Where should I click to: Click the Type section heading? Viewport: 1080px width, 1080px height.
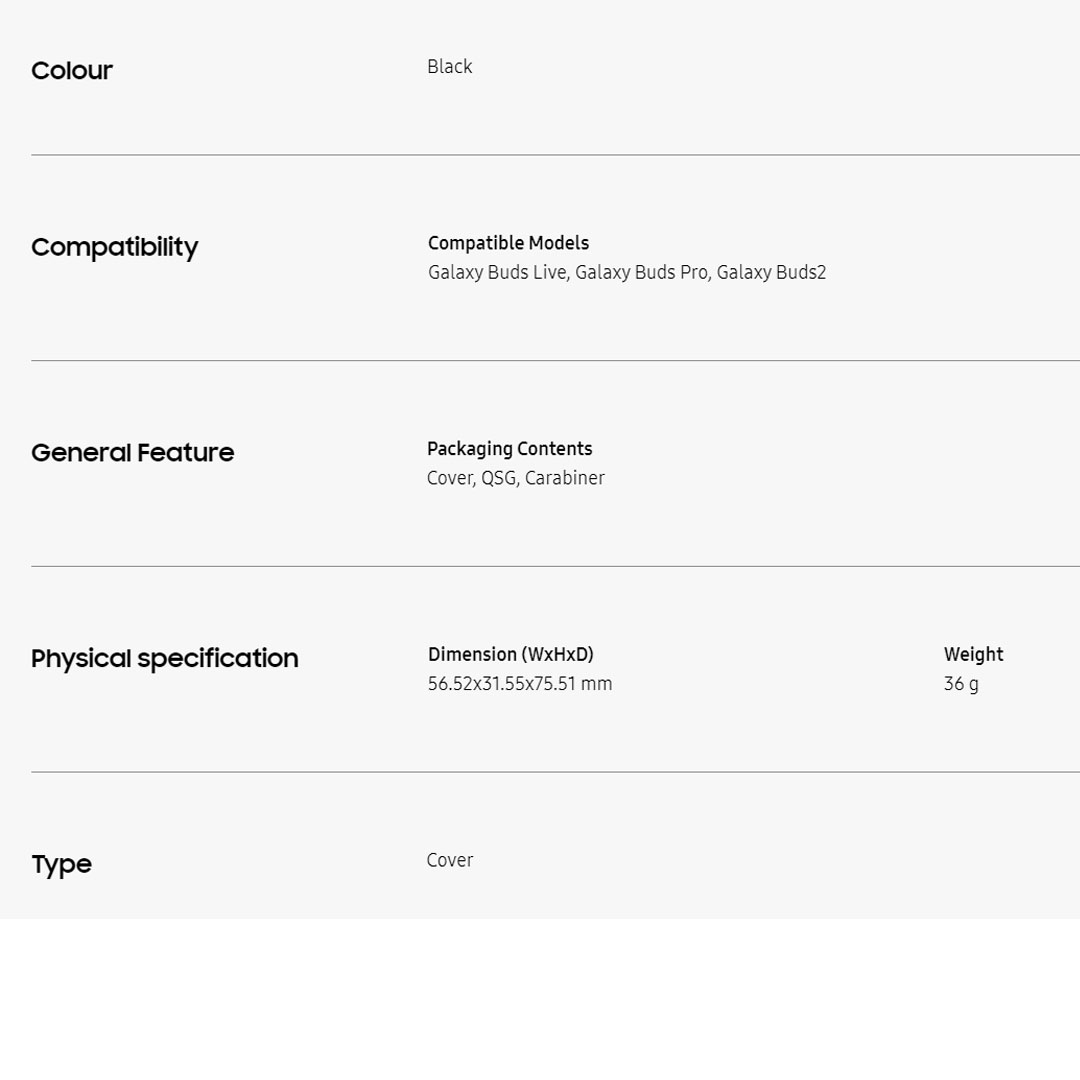click(61, 865)
